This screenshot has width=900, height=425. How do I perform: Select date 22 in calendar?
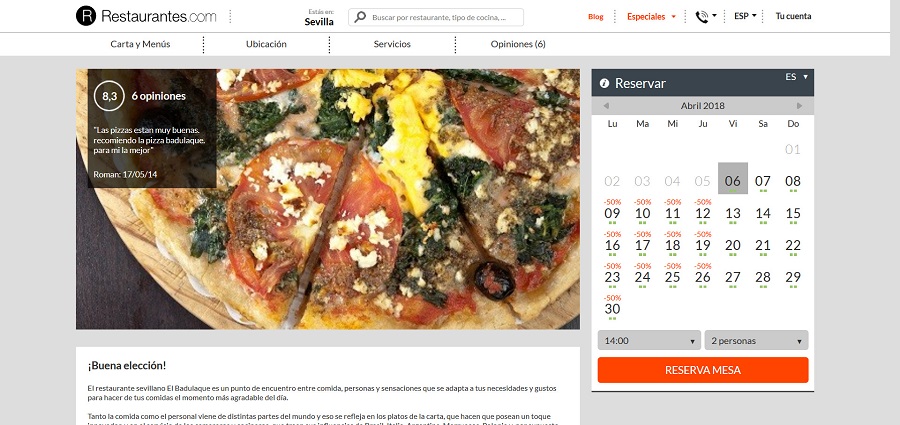(x=793, y=246)
